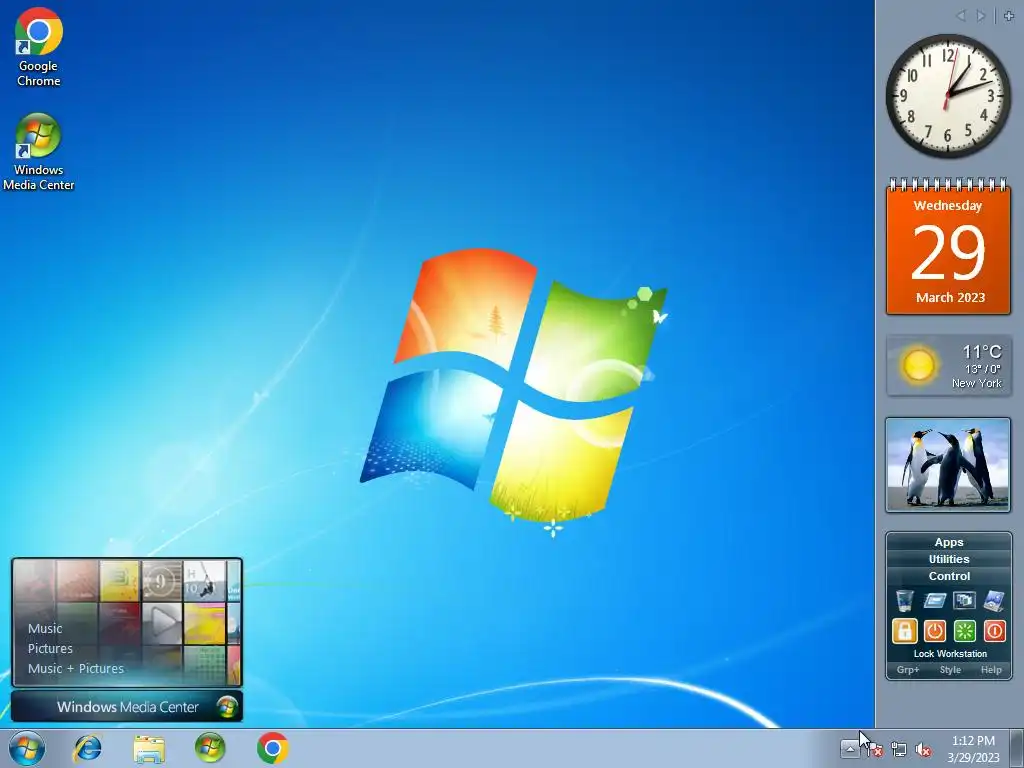
Task: Click the add gadgets plus button on the sidebar
Action: (1009, 16)
